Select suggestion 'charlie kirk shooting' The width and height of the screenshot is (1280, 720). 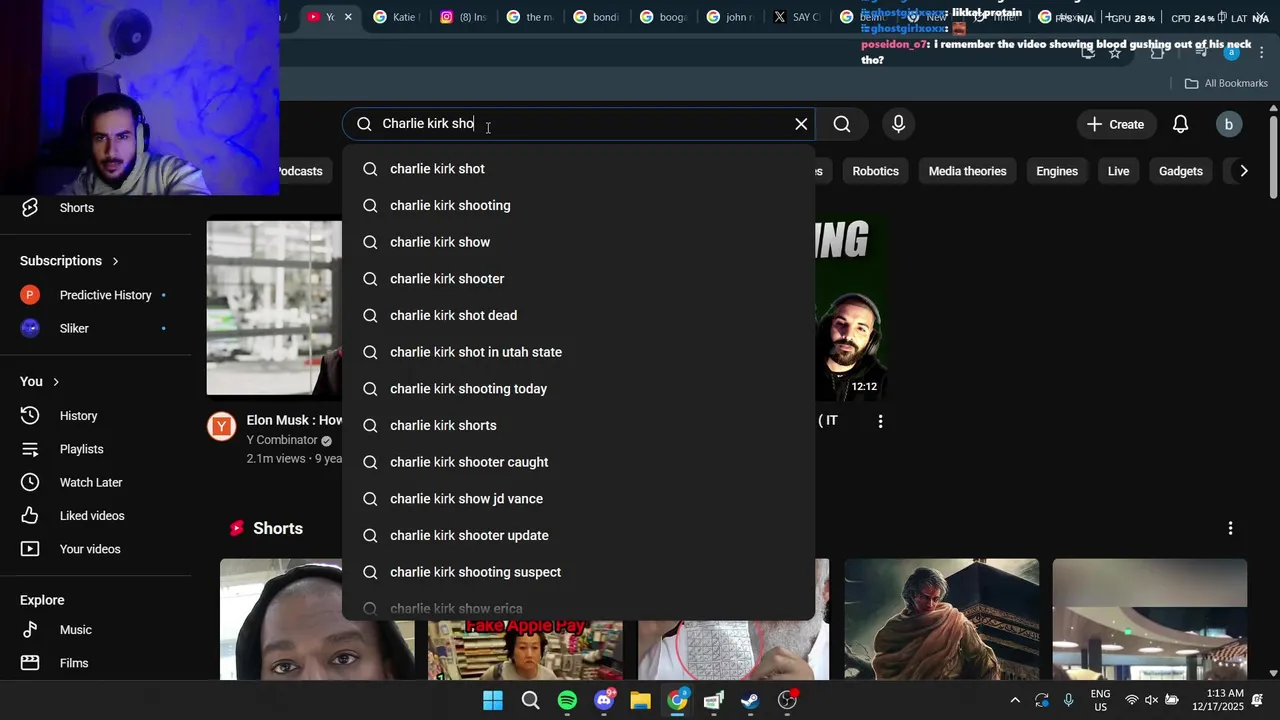579,206
